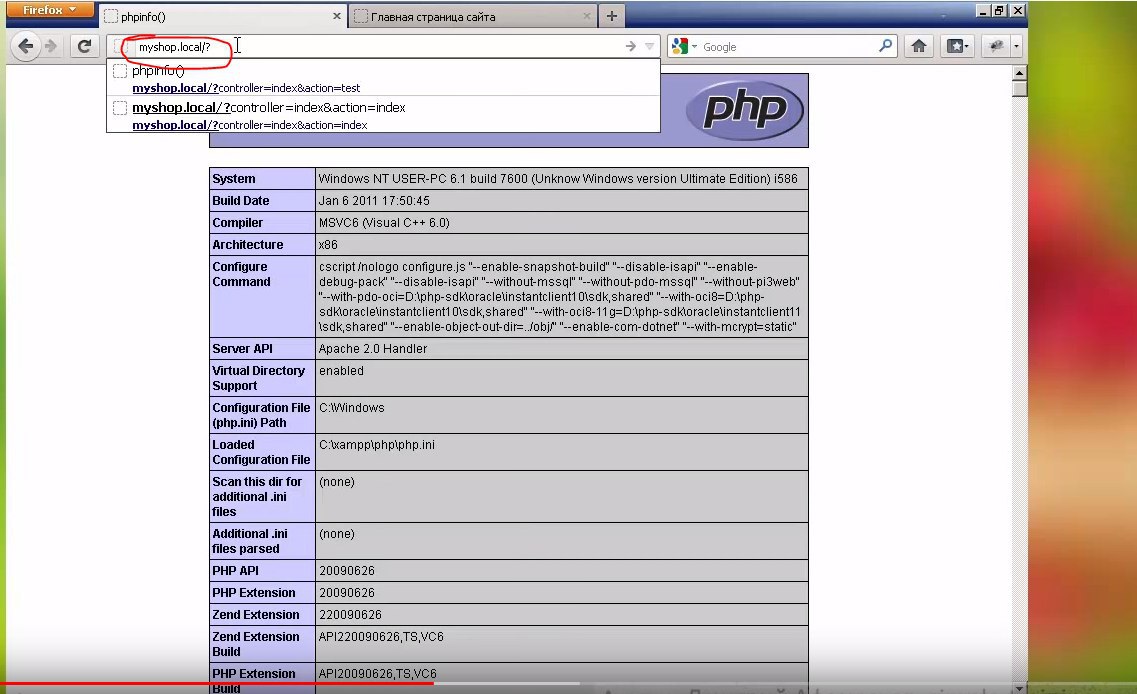Click the C:\Windows path value
This screenshot has width=1137, height=694.
click(x=352, y=408)
